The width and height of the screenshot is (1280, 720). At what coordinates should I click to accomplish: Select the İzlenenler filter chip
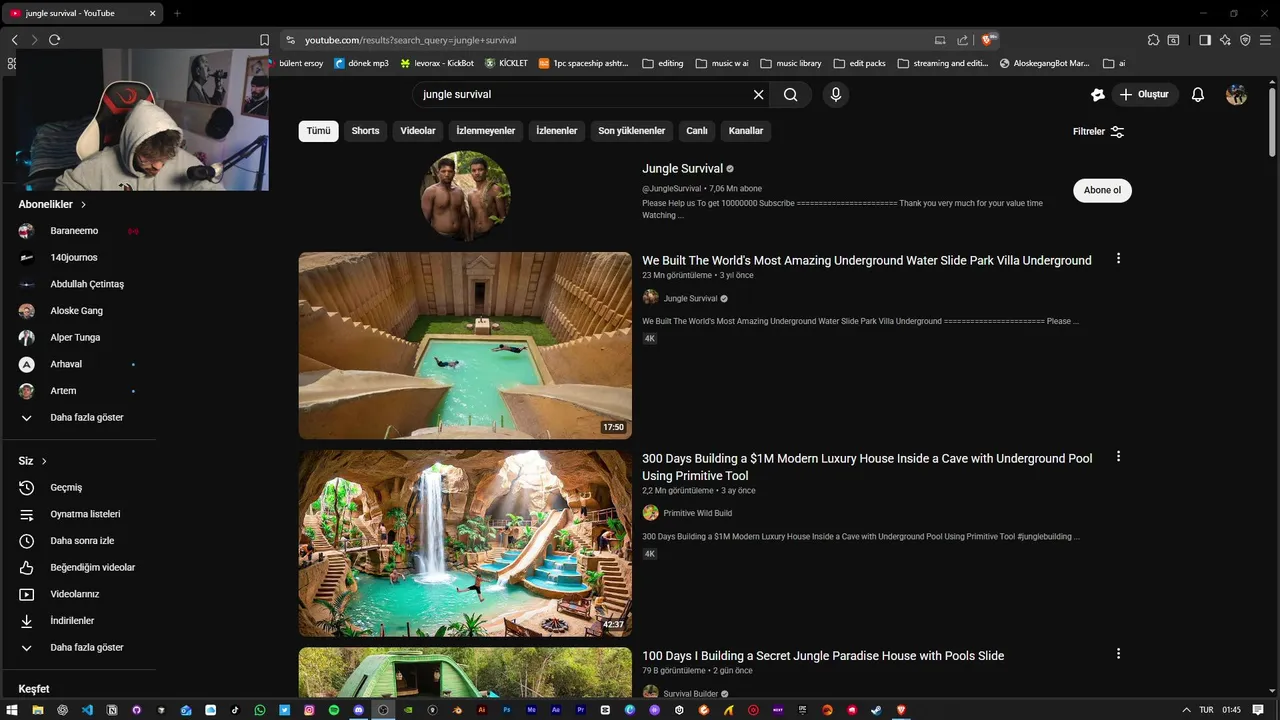pyautogui.click(x=557, y=131)
